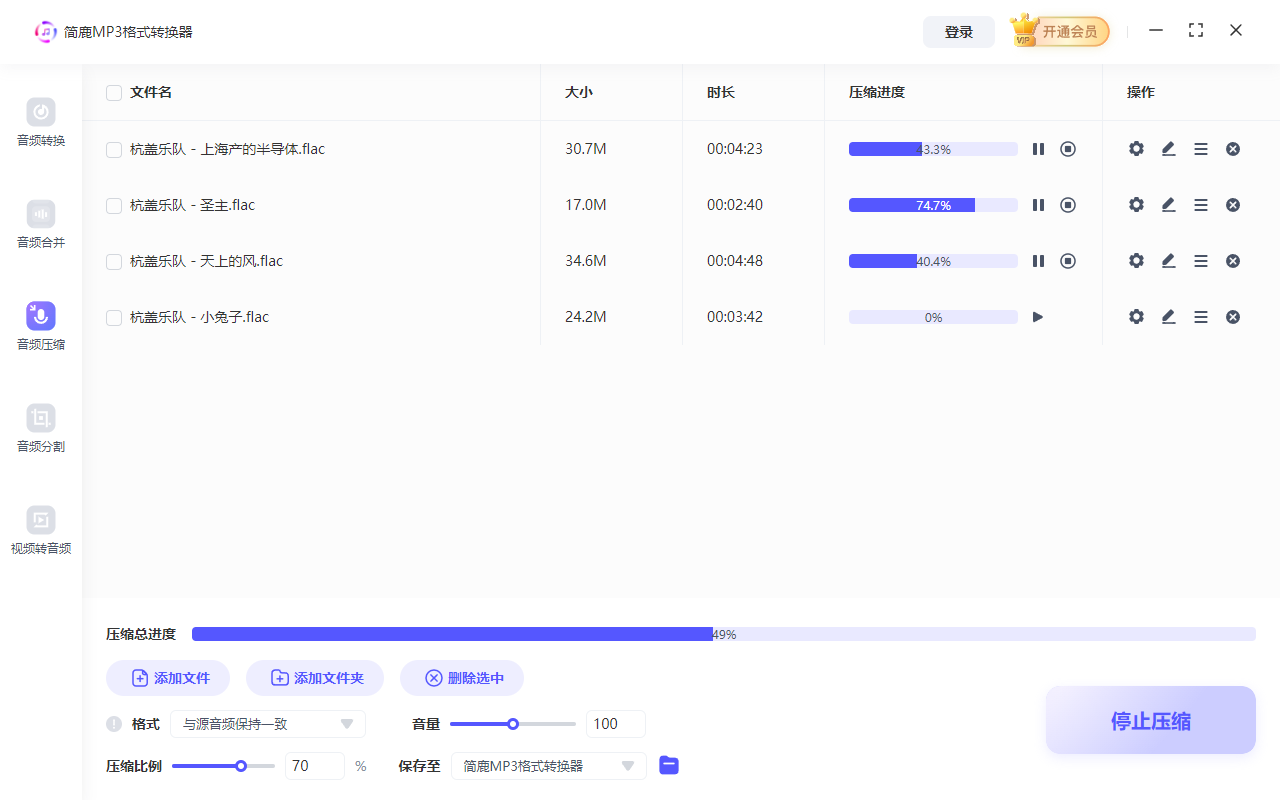Switch to 音频合并 sidebar tab

coord(41,225)
